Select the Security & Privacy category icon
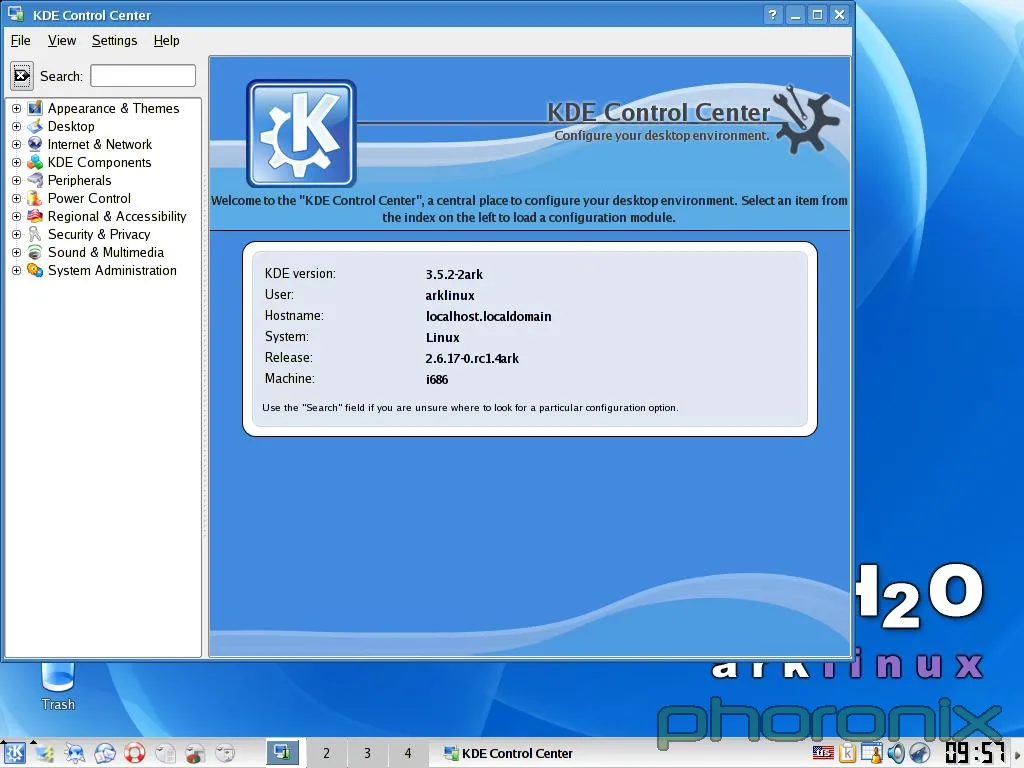The width and height of the screenshot is (1024, 768). point(35,234)
